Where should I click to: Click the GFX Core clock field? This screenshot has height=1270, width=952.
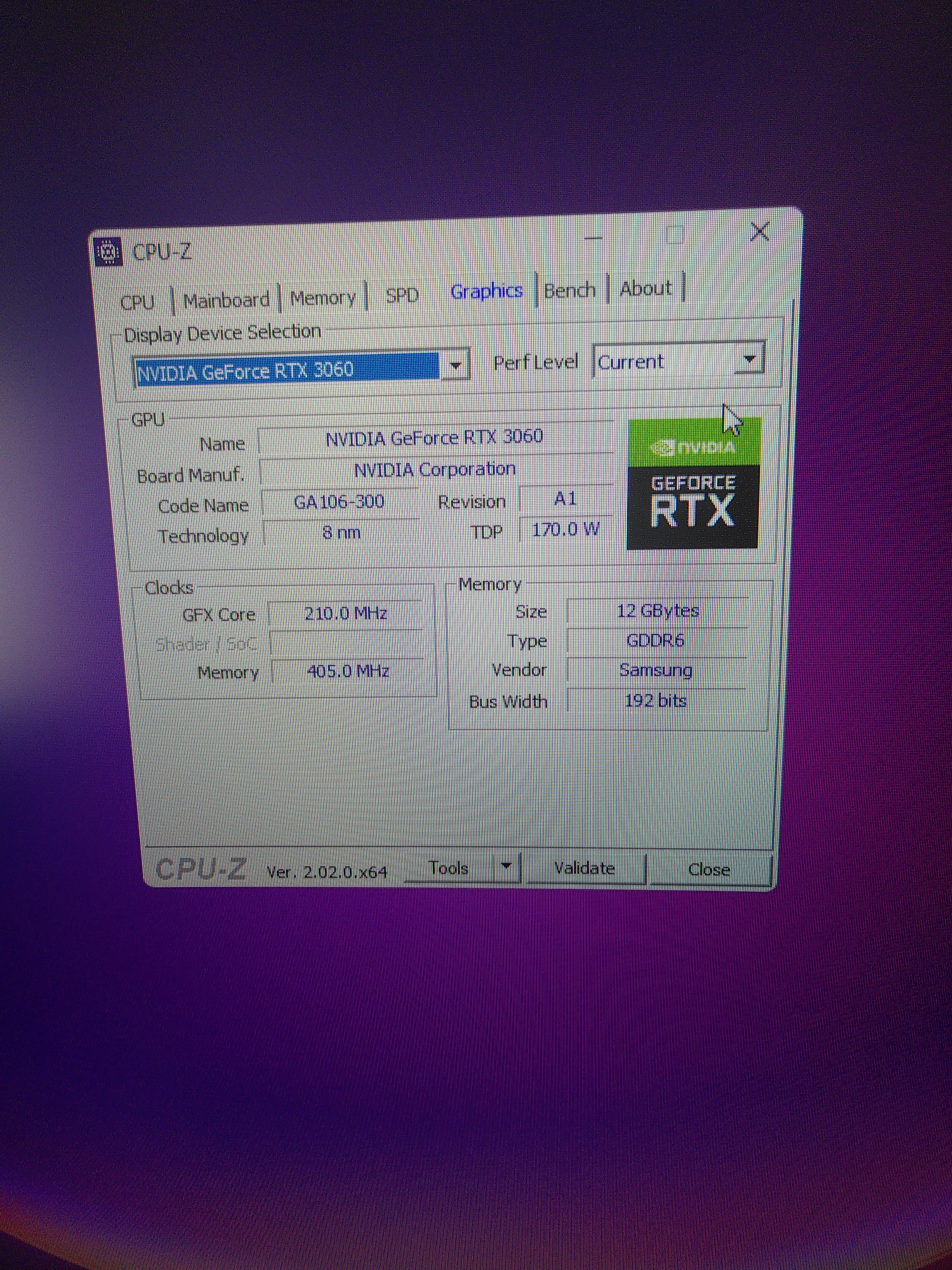(x=346, y=614)
